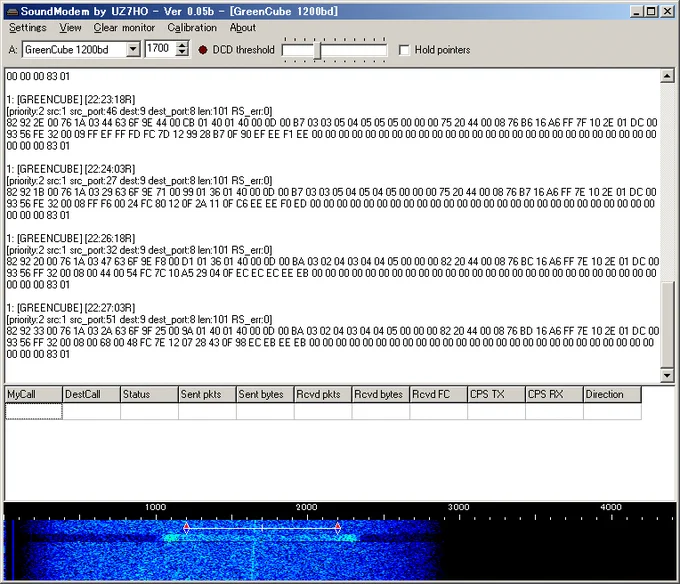Select the empty cell under MyCall
This screenshot has width=680, height=584.
(33, 411)
